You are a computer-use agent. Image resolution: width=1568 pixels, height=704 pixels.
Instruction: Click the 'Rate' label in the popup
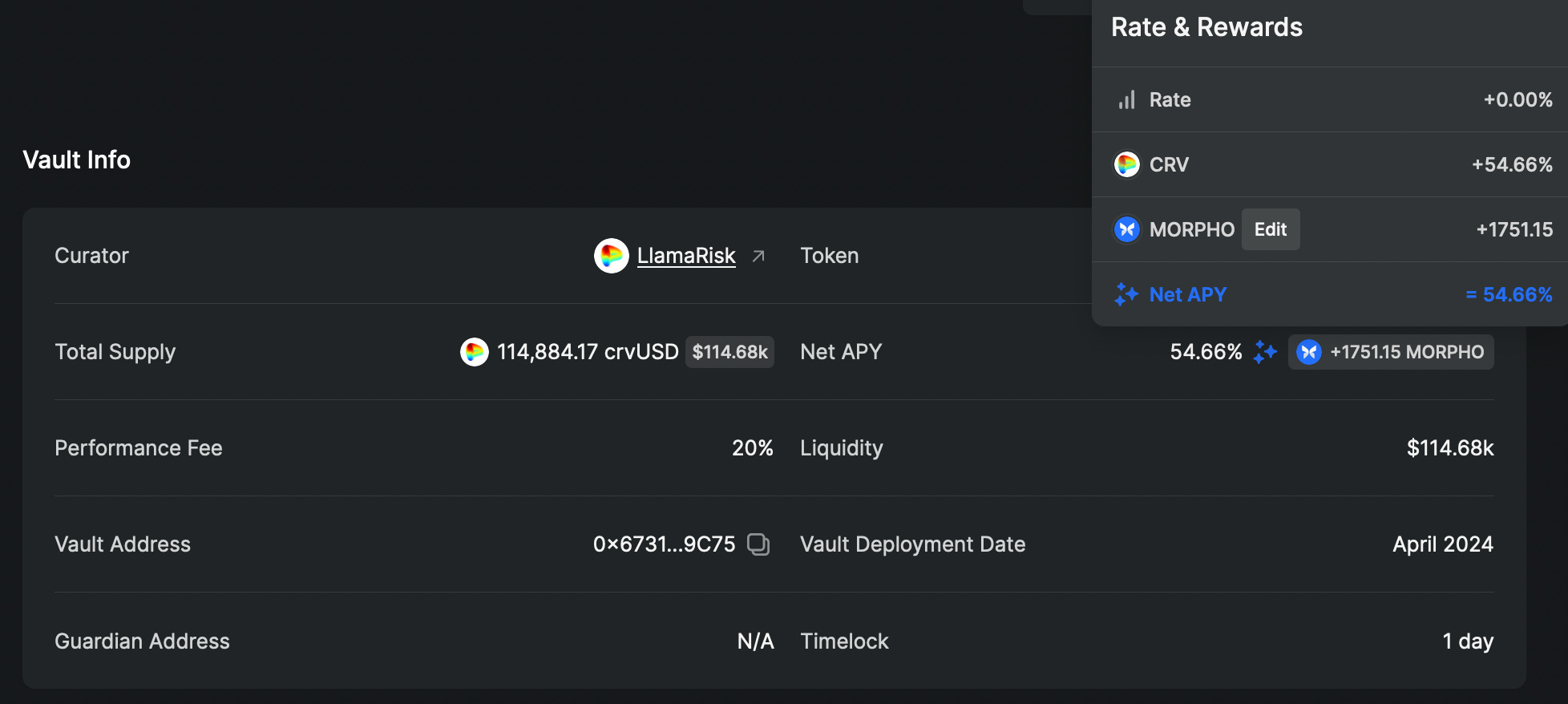(x=1170, y=99)
